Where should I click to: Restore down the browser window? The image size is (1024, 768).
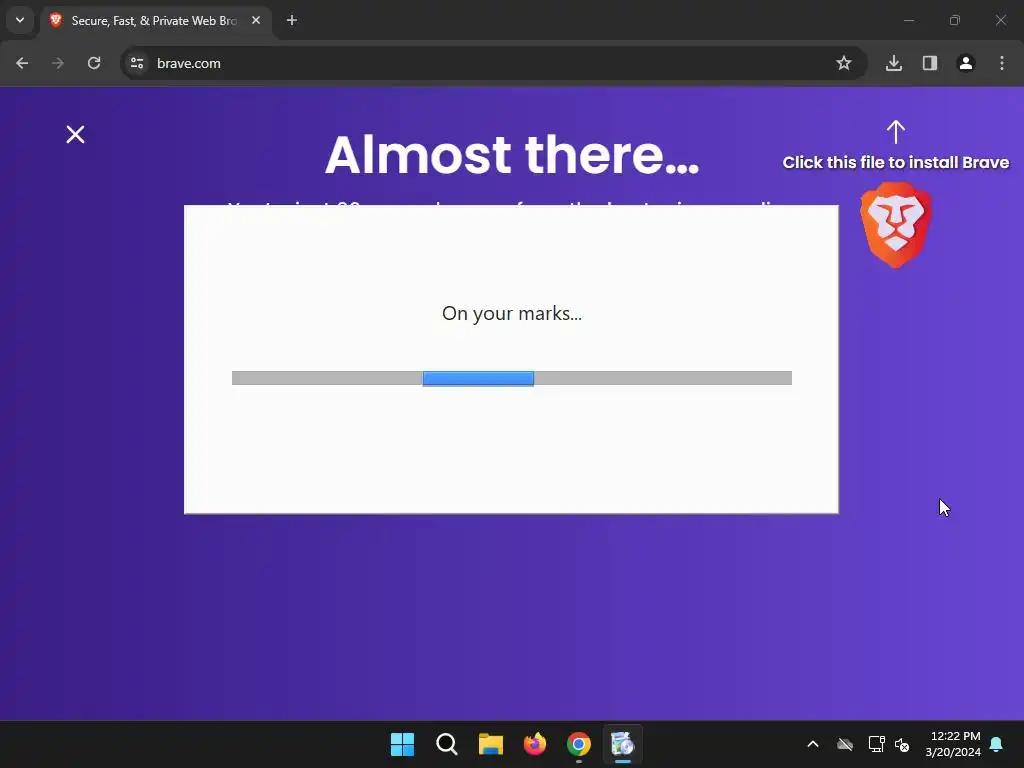(x=955, y=20)
